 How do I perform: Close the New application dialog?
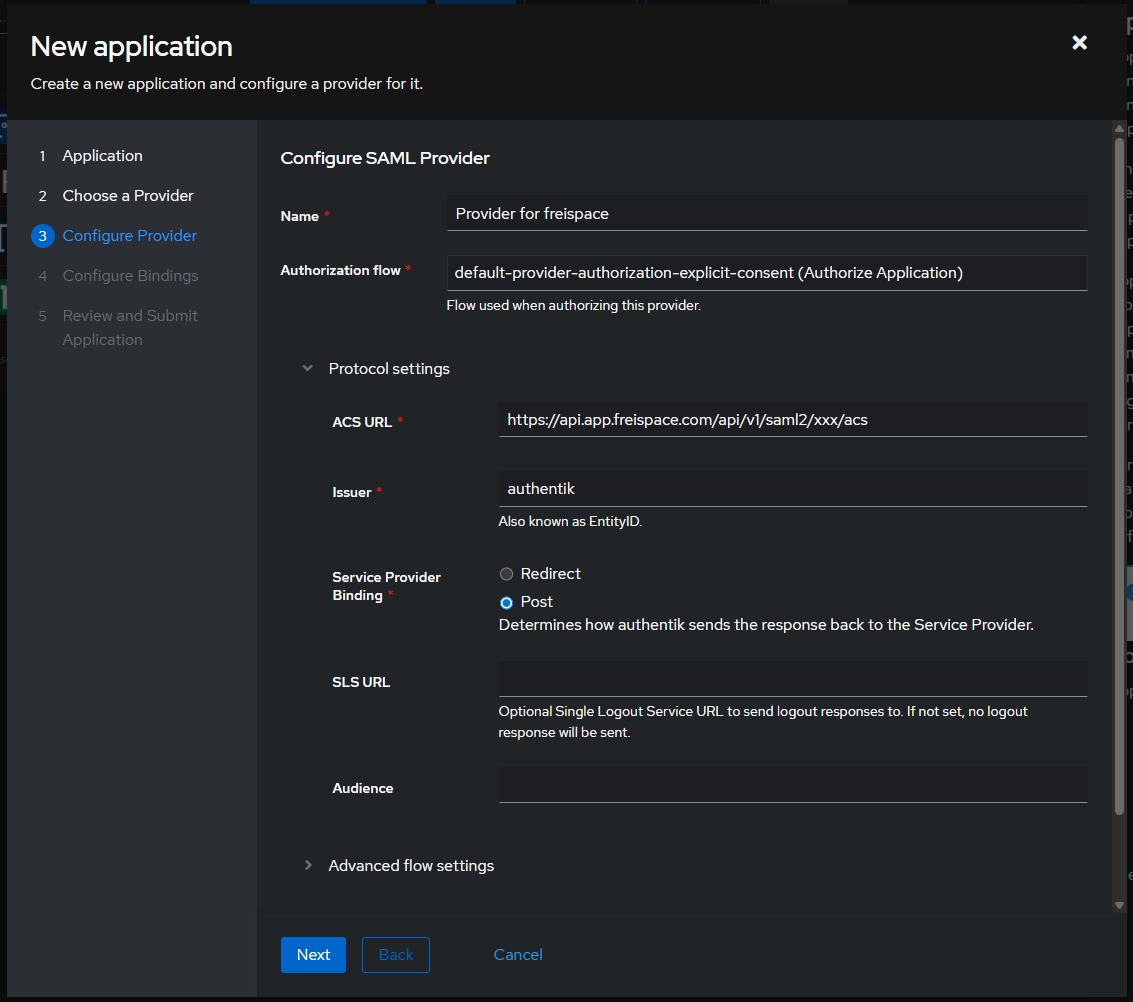point(1078,43)
